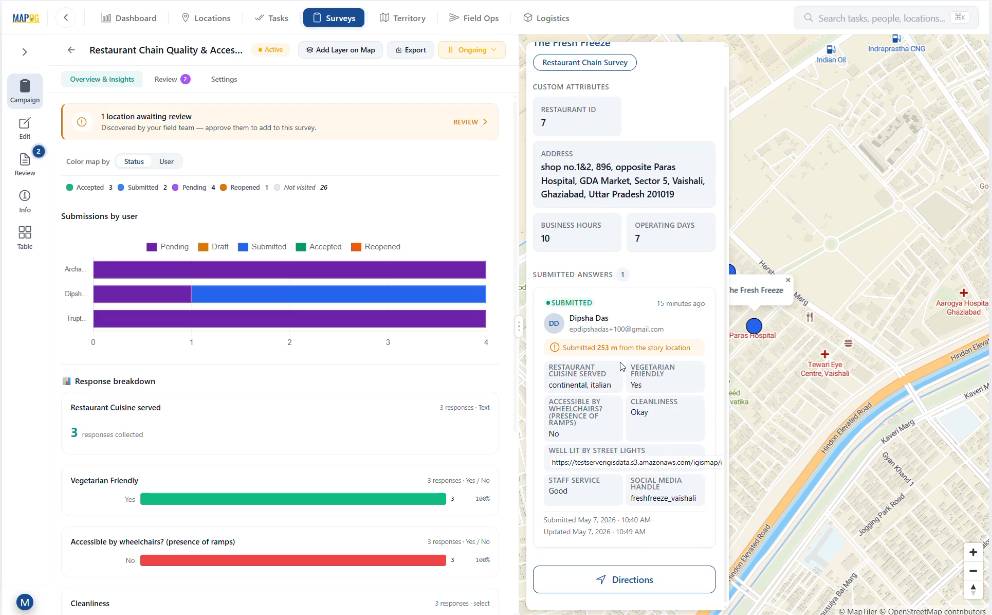Open the Territory menu

click(402, 18)
